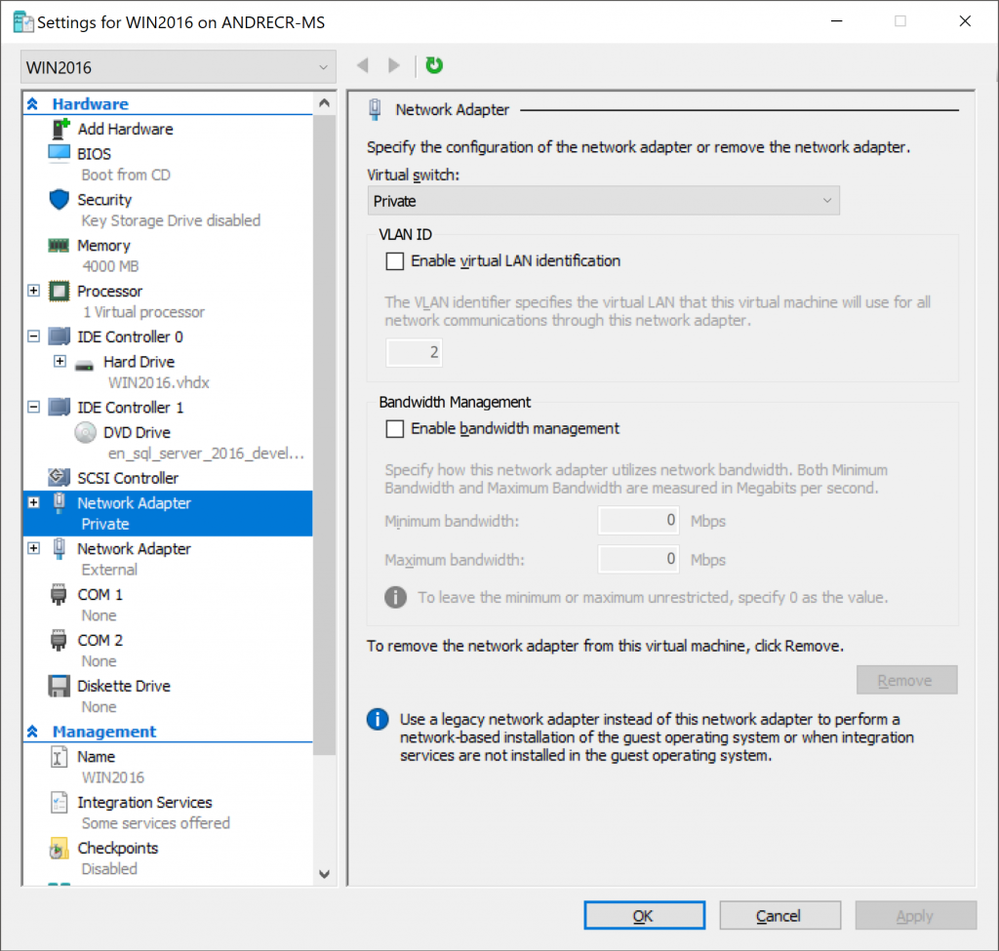Click the DVD Drive disc icon
Image resolution: width=999 pixels, height=951 pixels.
tap(85, 433)
